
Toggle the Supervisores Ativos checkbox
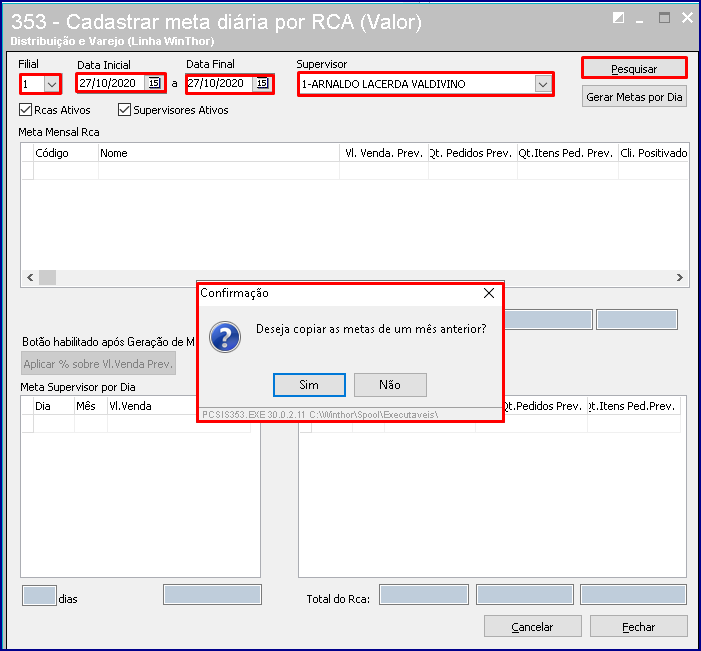tap(124, 110)
